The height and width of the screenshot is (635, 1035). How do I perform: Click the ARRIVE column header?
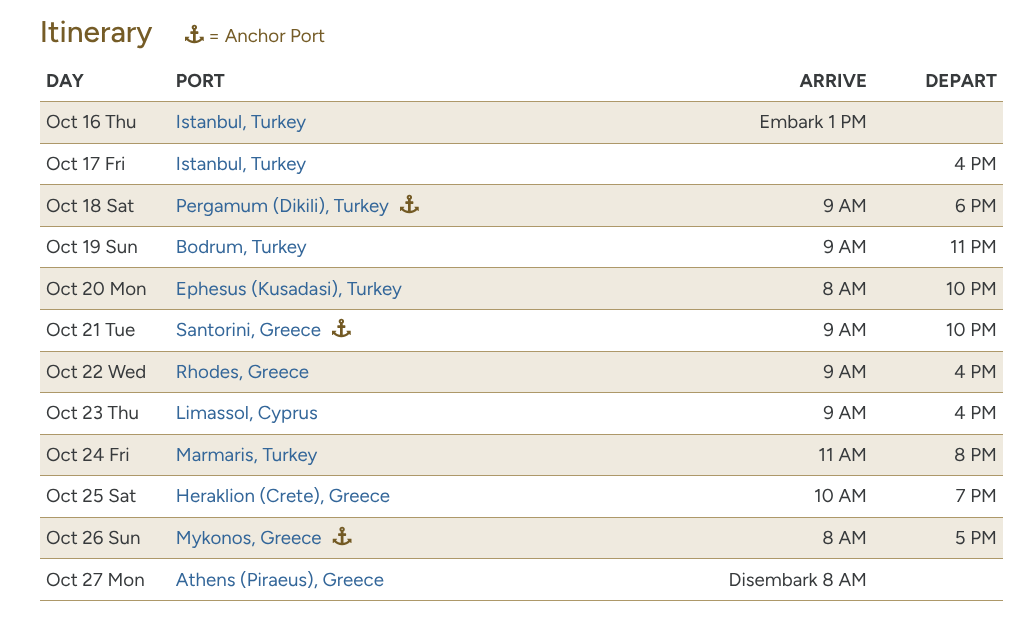(x=833, y=81)
